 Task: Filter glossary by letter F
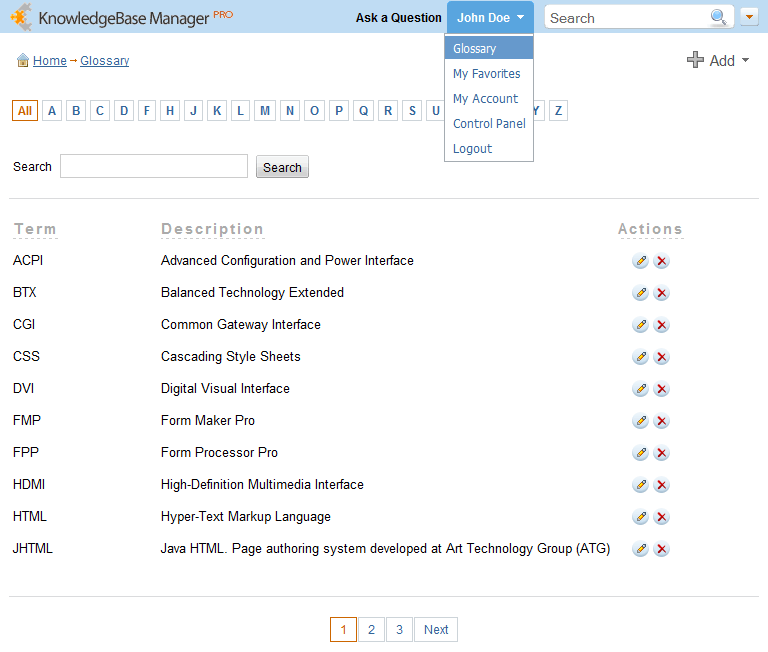coord(146,111)
